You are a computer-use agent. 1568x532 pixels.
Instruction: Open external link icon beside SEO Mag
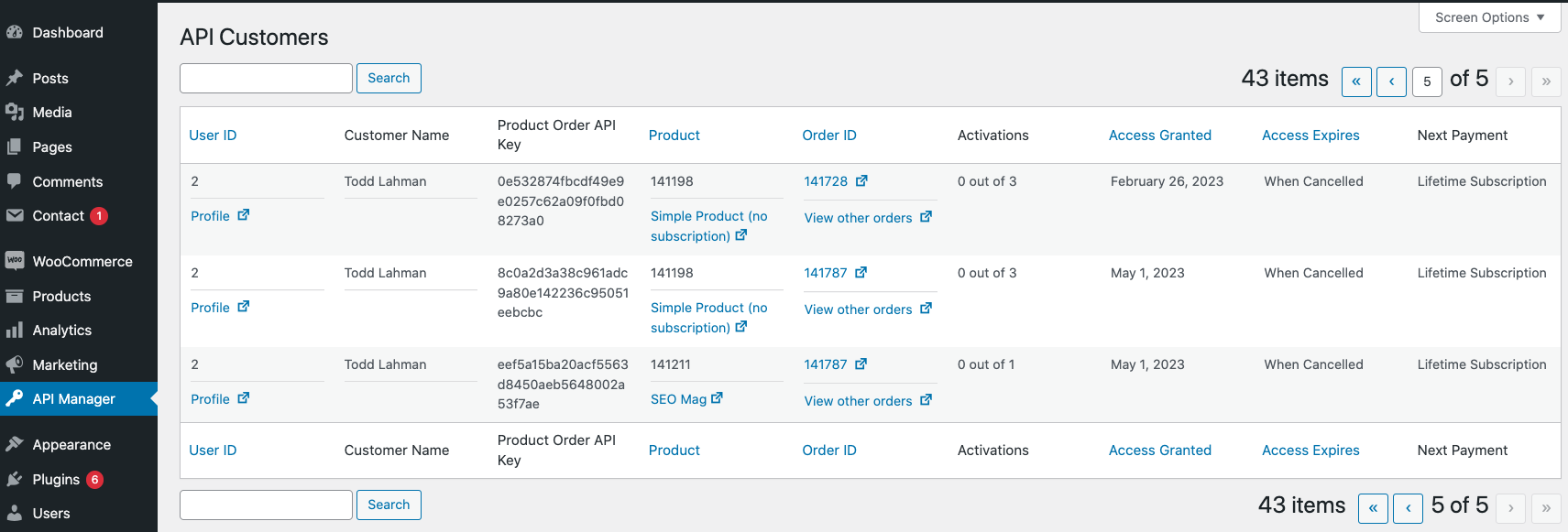(717, 398)
